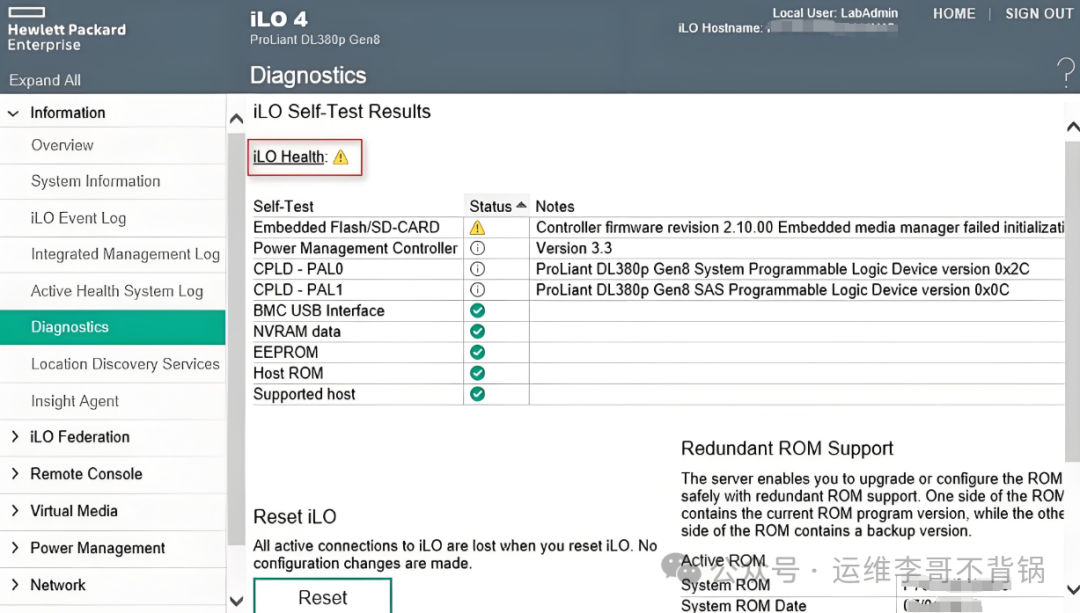Viewport: 1080px width, 613px height.
Task: Open Active Health System Log
Action: 117,291
